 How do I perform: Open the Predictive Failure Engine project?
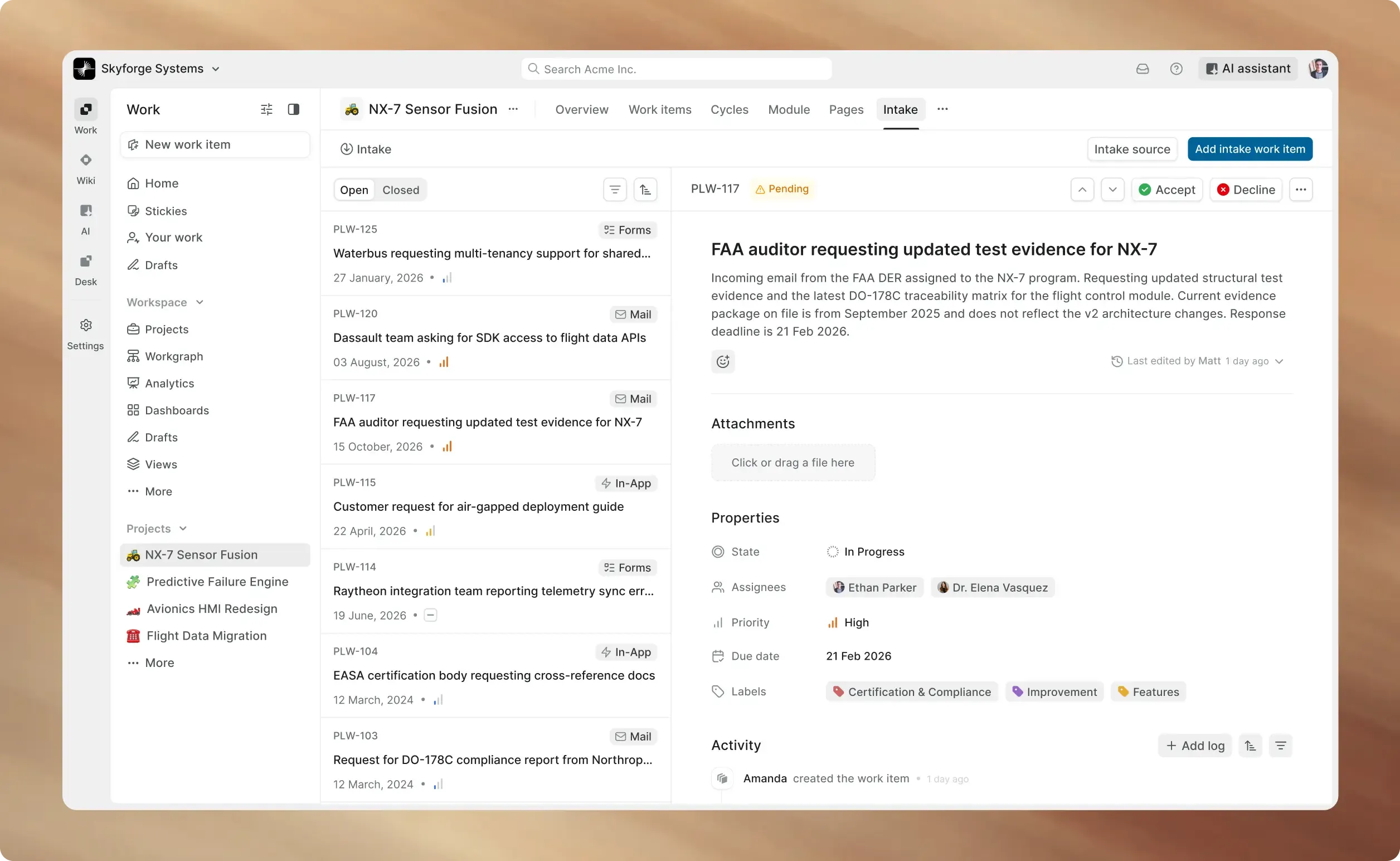click(215, 582)
